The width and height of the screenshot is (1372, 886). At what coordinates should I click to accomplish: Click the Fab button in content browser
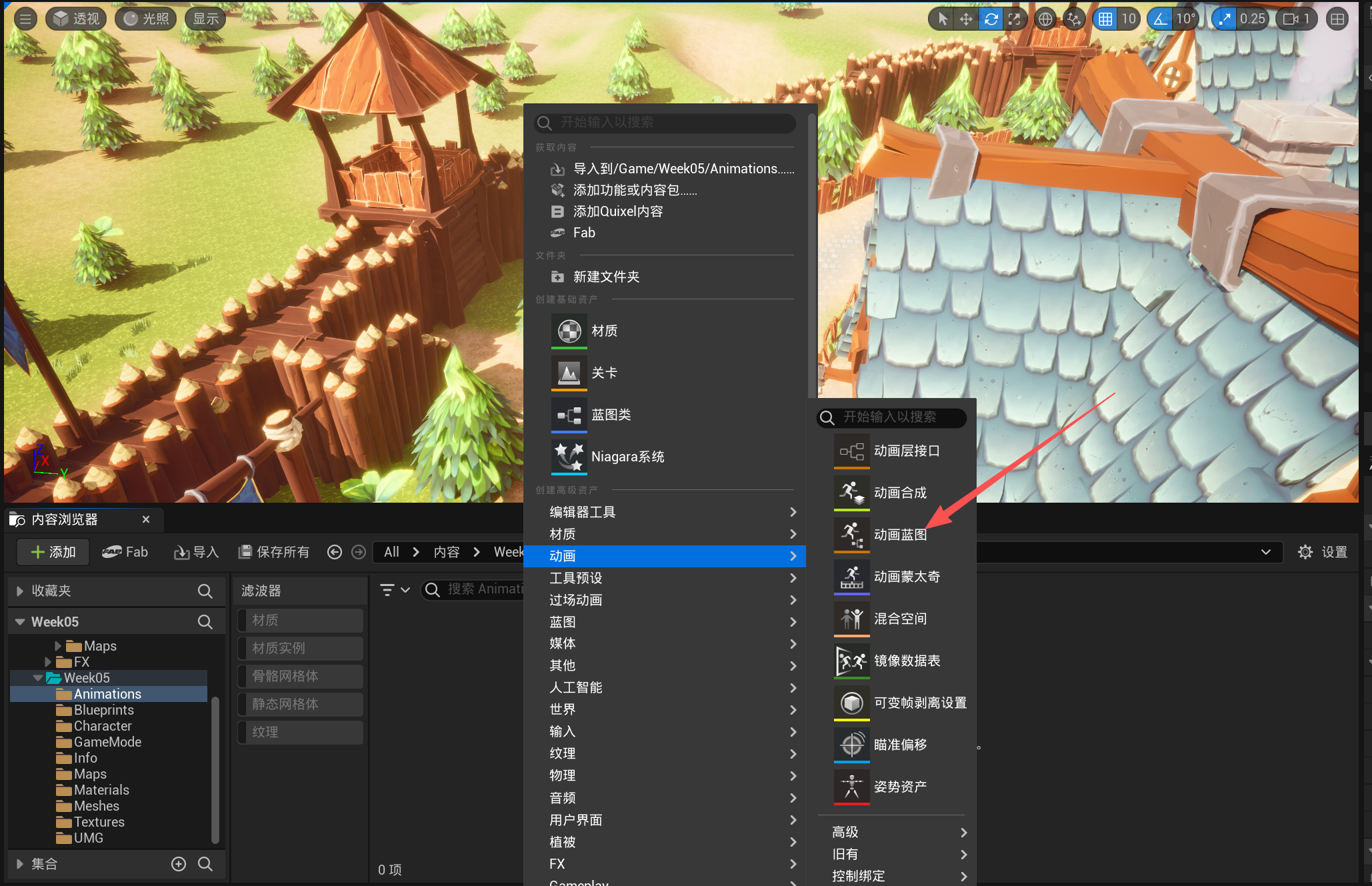125,552
